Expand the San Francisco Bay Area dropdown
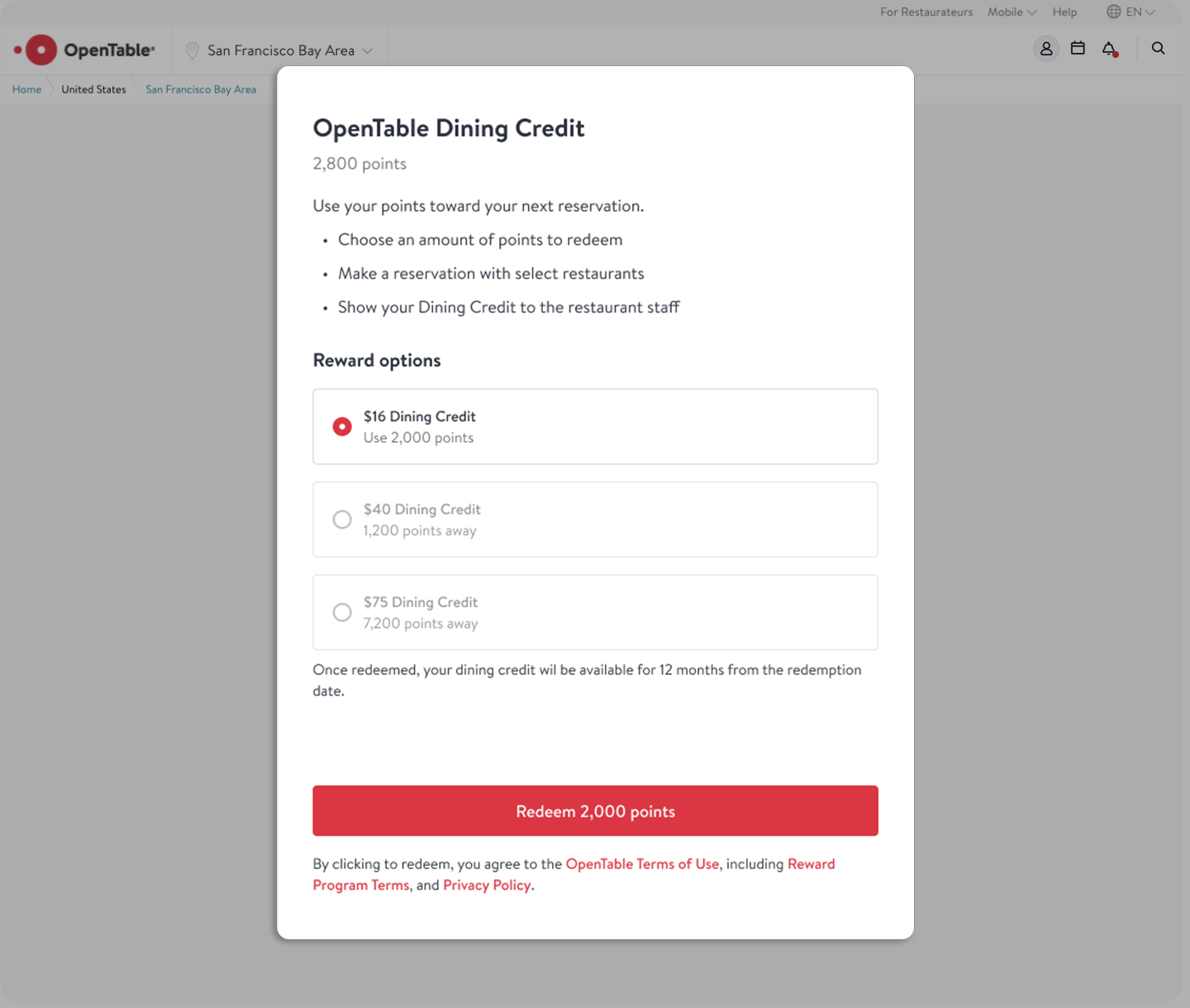The height and width of the screenshot is (1008, 1190). pos(280,50)
